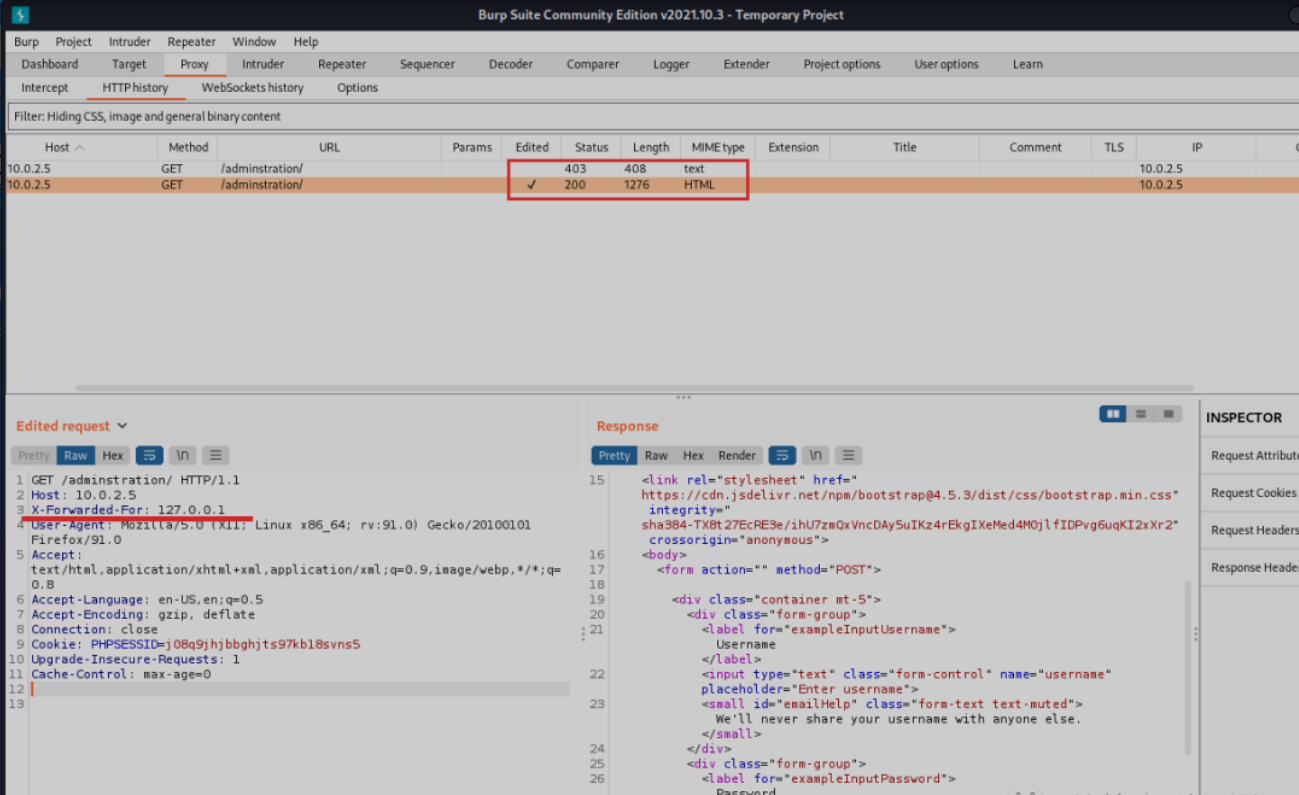Viewport: 1299px width, 795px height.
Task: Select the combined tab layout icon
Action: coord(1168,414)
